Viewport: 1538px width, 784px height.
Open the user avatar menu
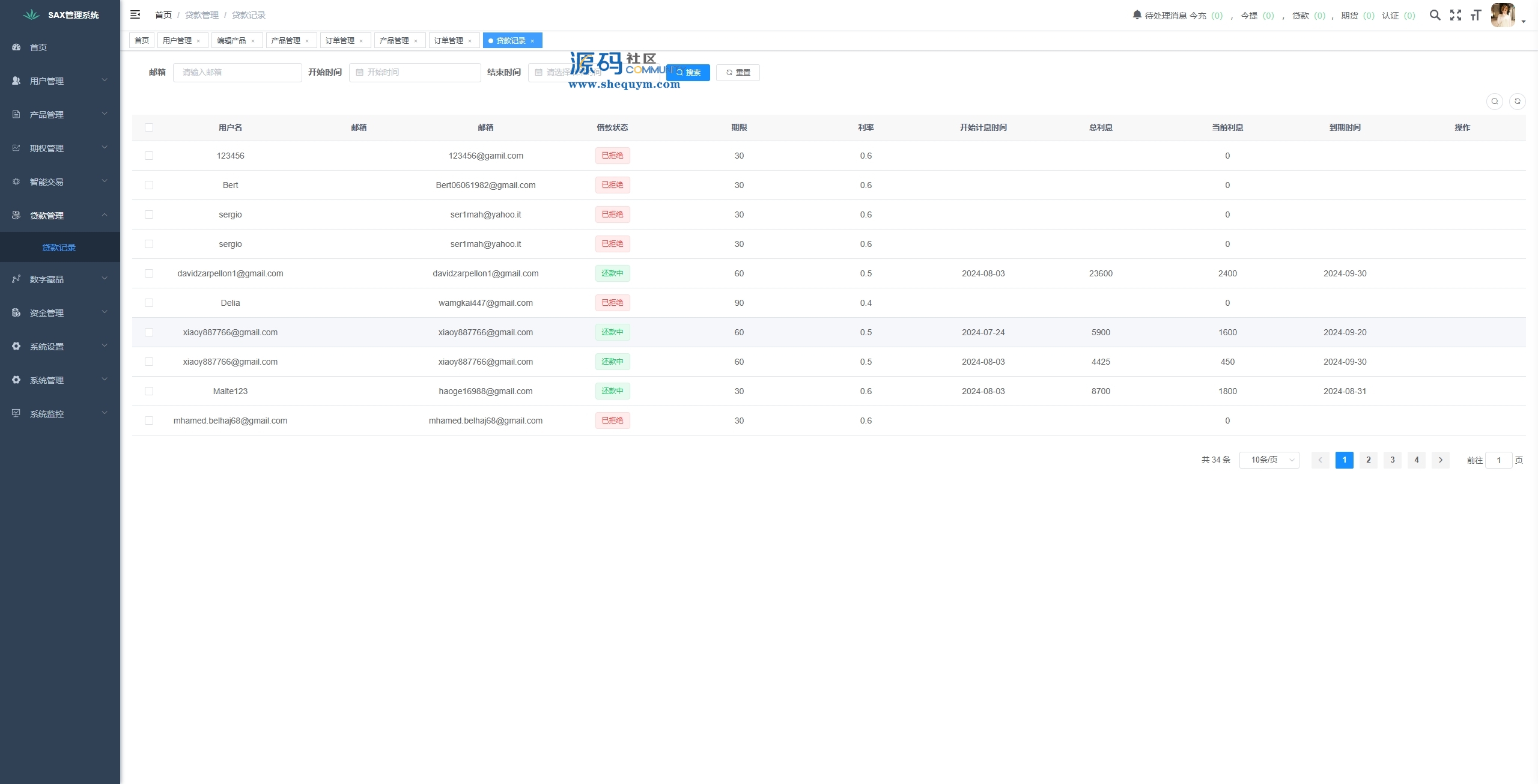coord(1503,15)
